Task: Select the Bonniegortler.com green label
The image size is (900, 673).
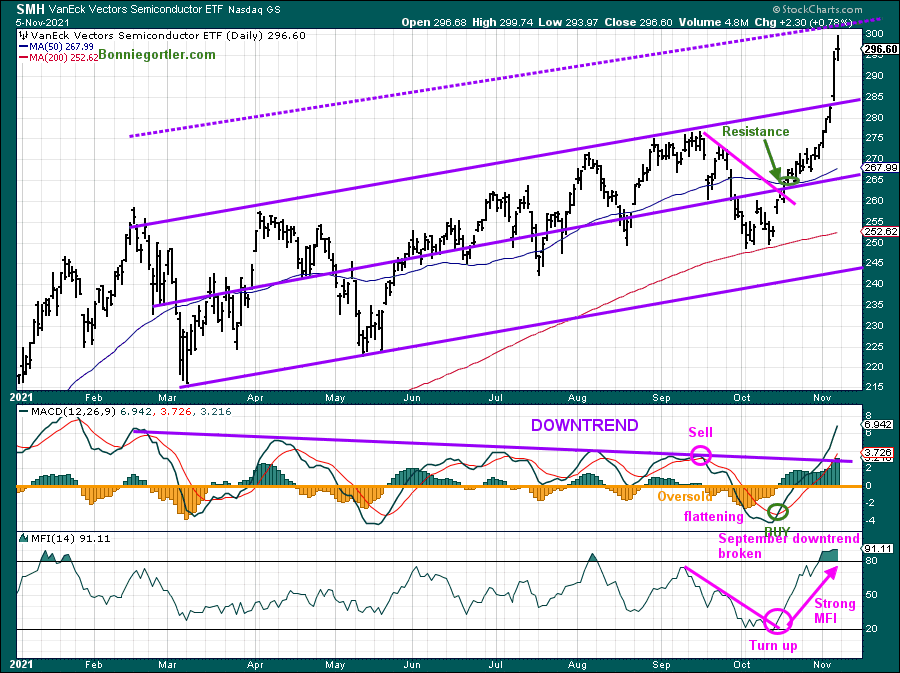Action: 157,55
